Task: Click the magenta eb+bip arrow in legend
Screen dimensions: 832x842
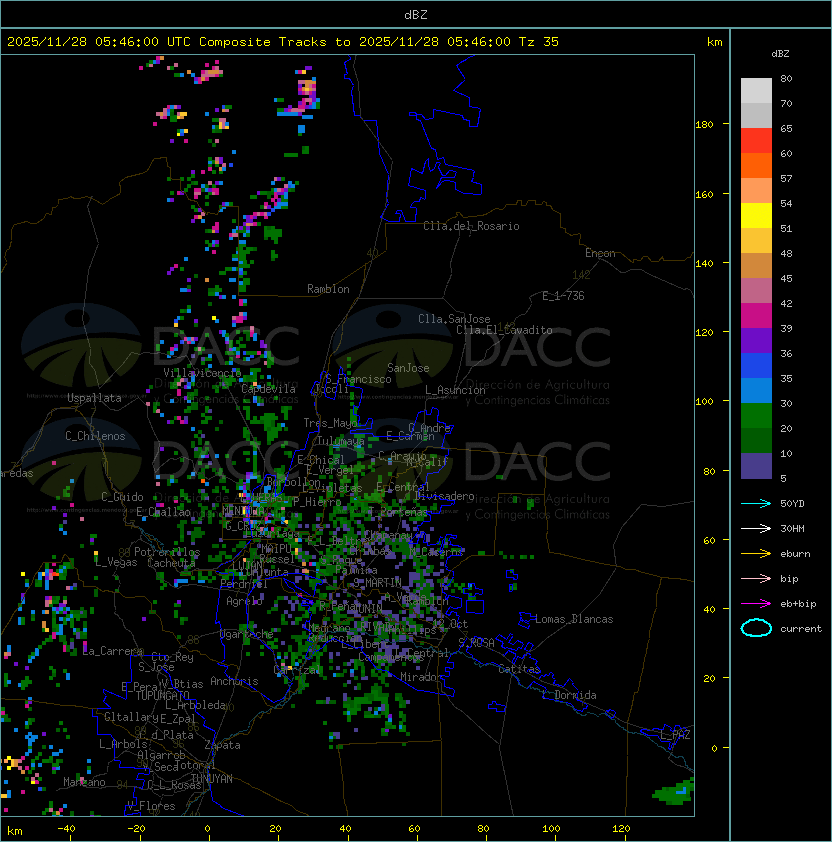Action: pos(756,604)
